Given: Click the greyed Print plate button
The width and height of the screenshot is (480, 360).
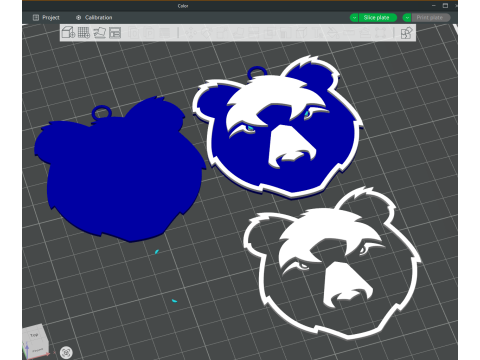Looking at the screenshot, I should pyautogui.click(x=431, y=18).
